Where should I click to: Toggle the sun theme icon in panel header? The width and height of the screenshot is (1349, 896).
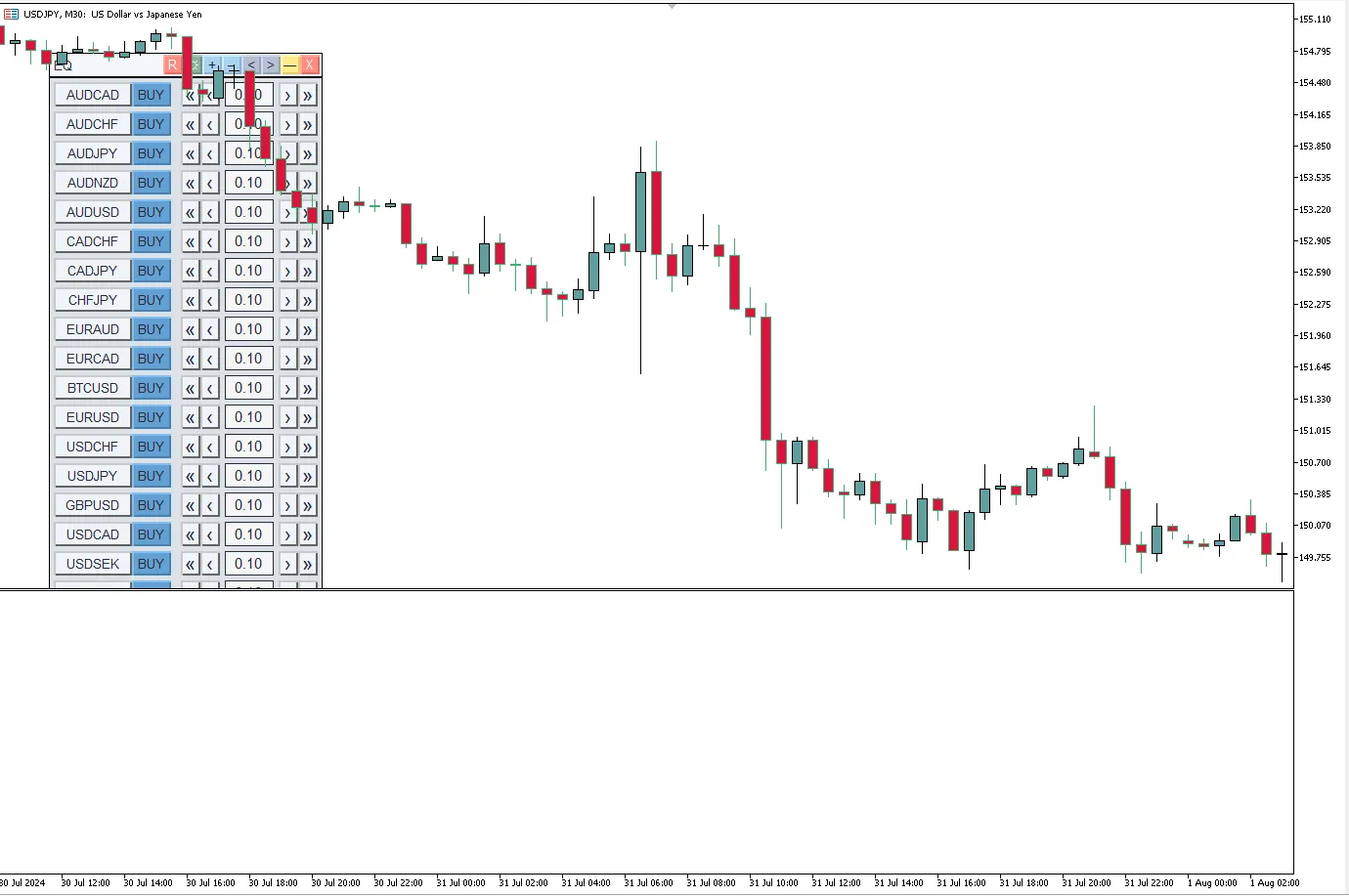194,64
